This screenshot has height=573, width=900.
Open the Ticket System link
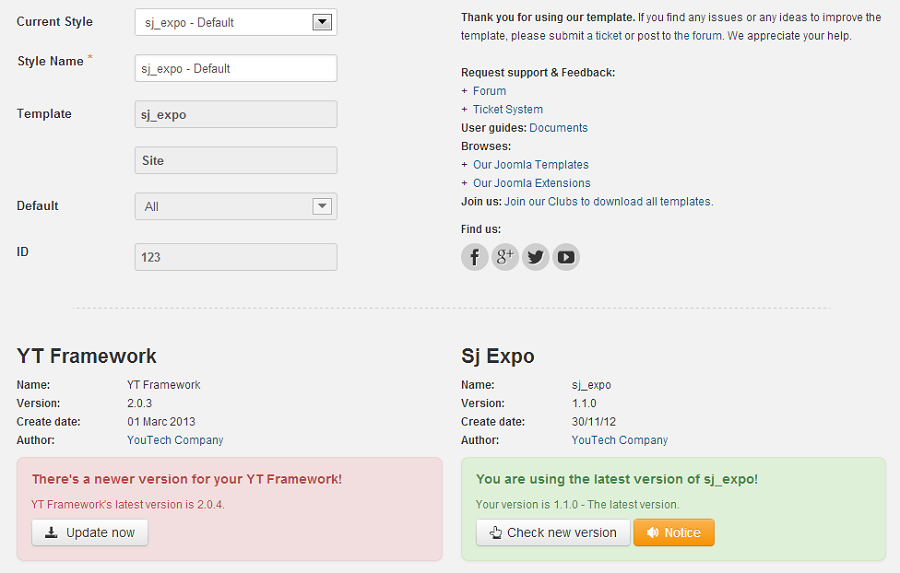pos(507,110)
